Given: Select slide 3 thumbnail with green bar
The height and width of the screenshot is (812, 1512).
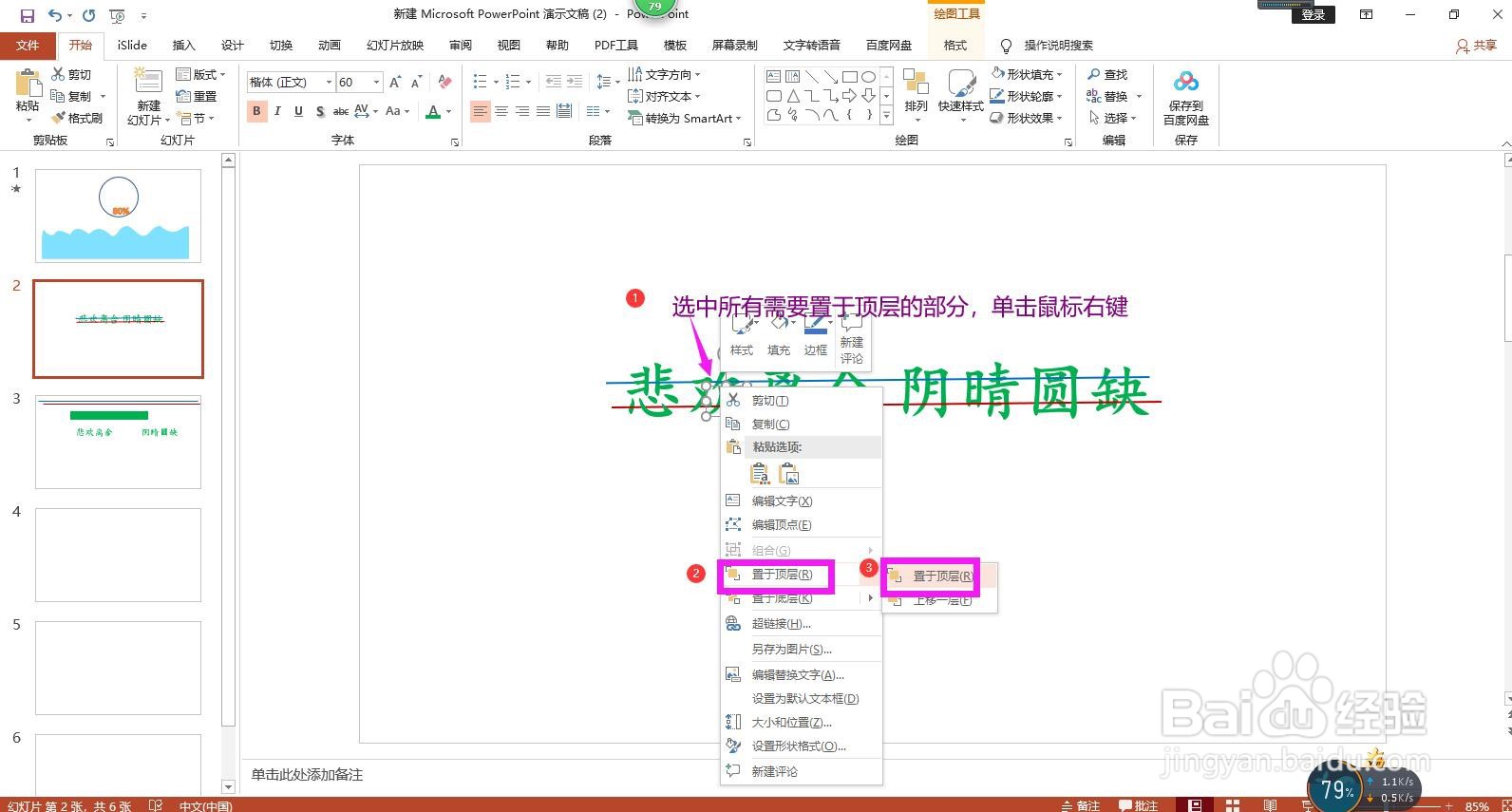Looking at the screenshot, I should coord(119,443).
